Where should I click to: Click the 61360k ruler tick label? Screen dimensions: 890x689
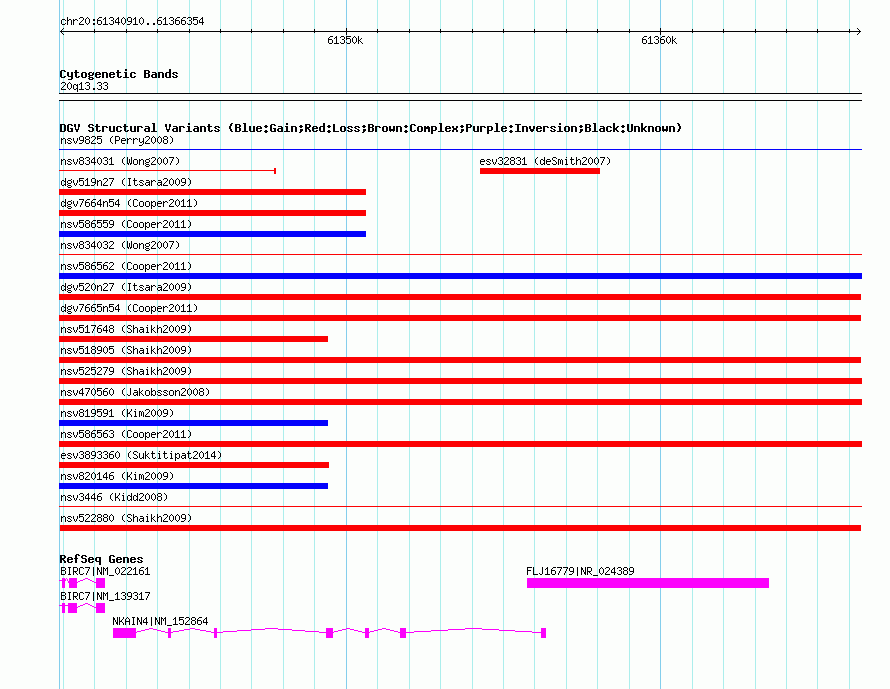click(x=659, y=40)
